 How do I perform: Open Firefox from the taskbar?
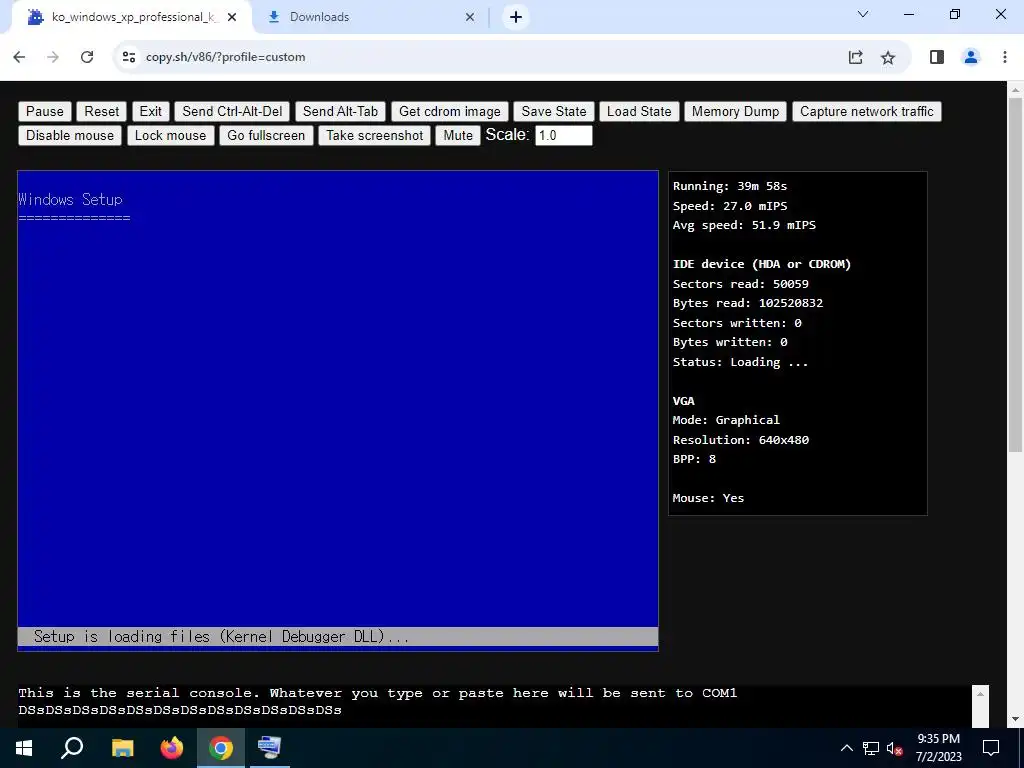[172, 748]
